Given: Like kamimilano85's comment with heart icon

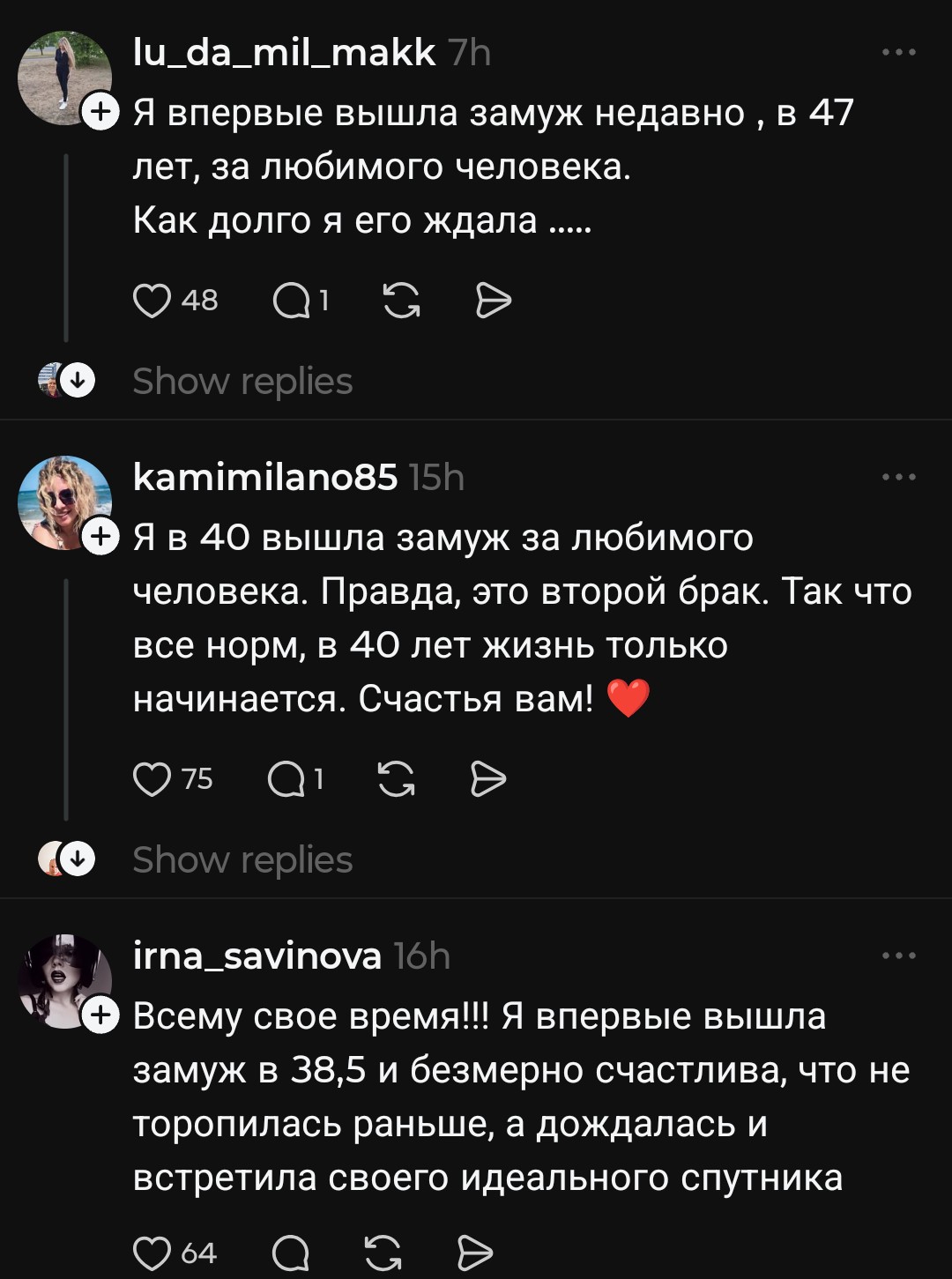Looking at the screenshot, I should coord(152,779).
